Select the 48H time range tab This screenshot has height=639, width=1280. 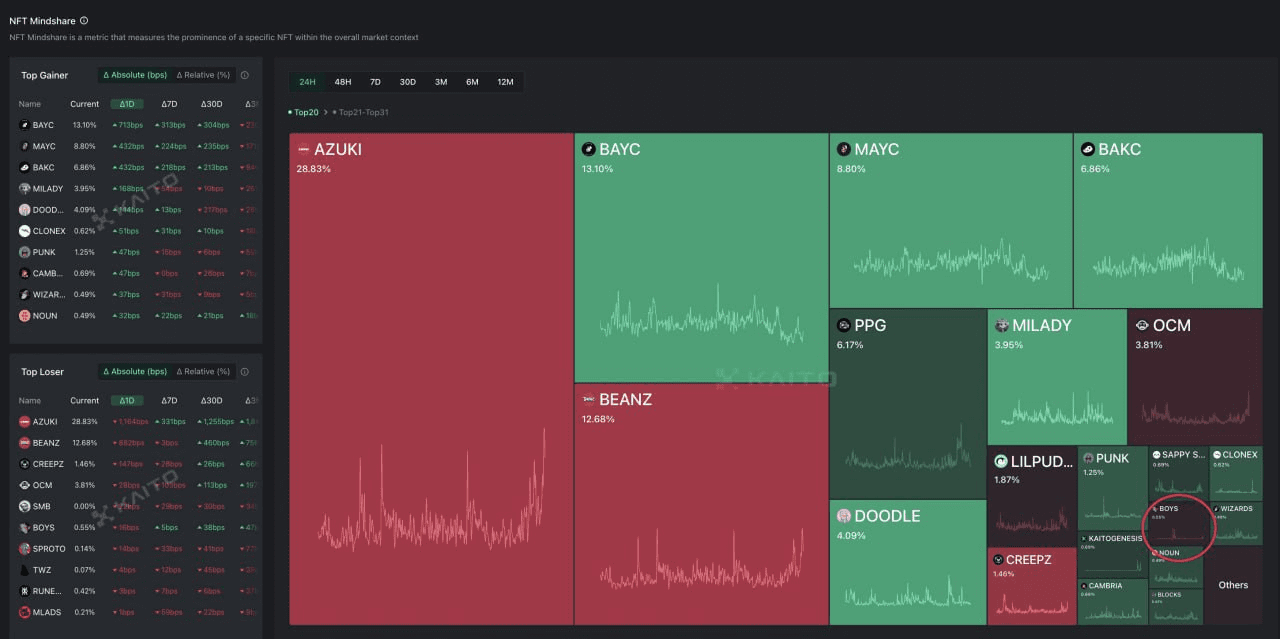click(x=342, y=82)
